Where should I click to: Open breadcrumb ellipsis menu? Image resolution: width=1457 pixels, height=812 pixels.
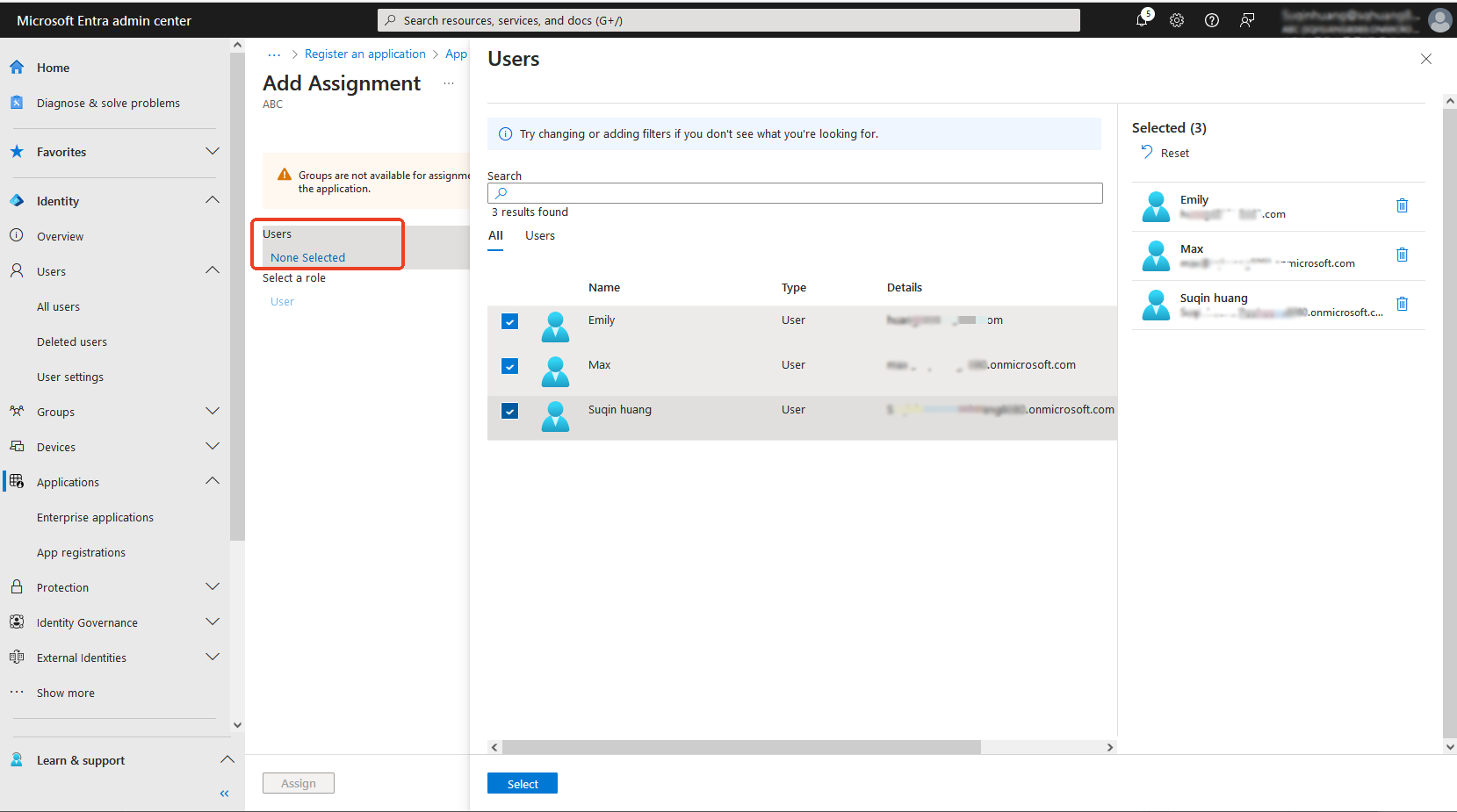(x=274, y=54)
